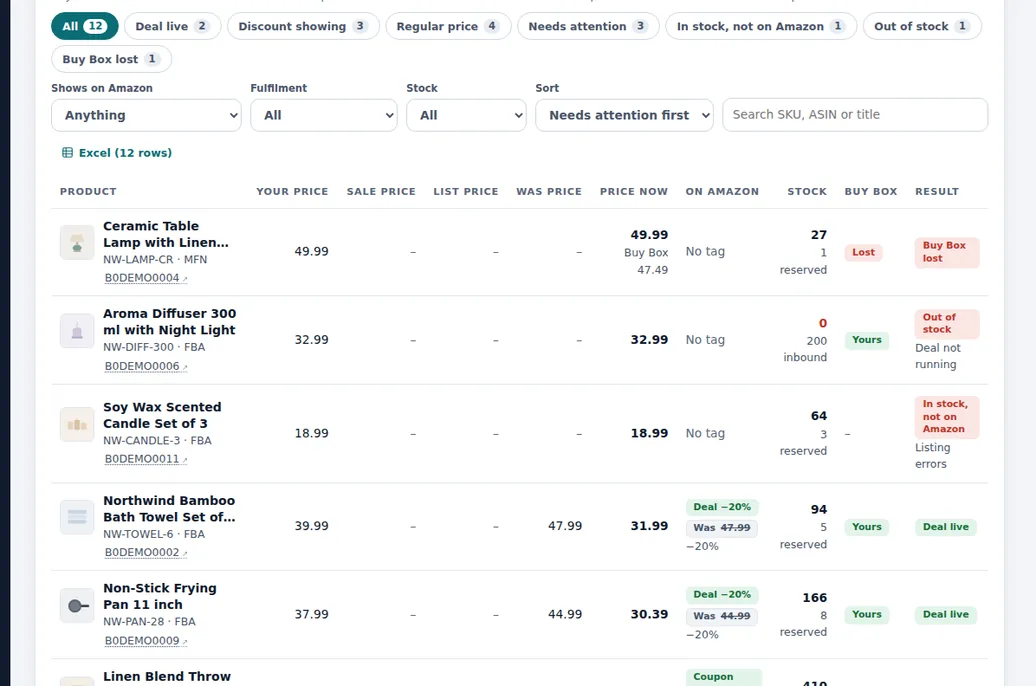Click the ON AMAZON column header
Viewport: 1036px width, 686px height.
(722, 192)
